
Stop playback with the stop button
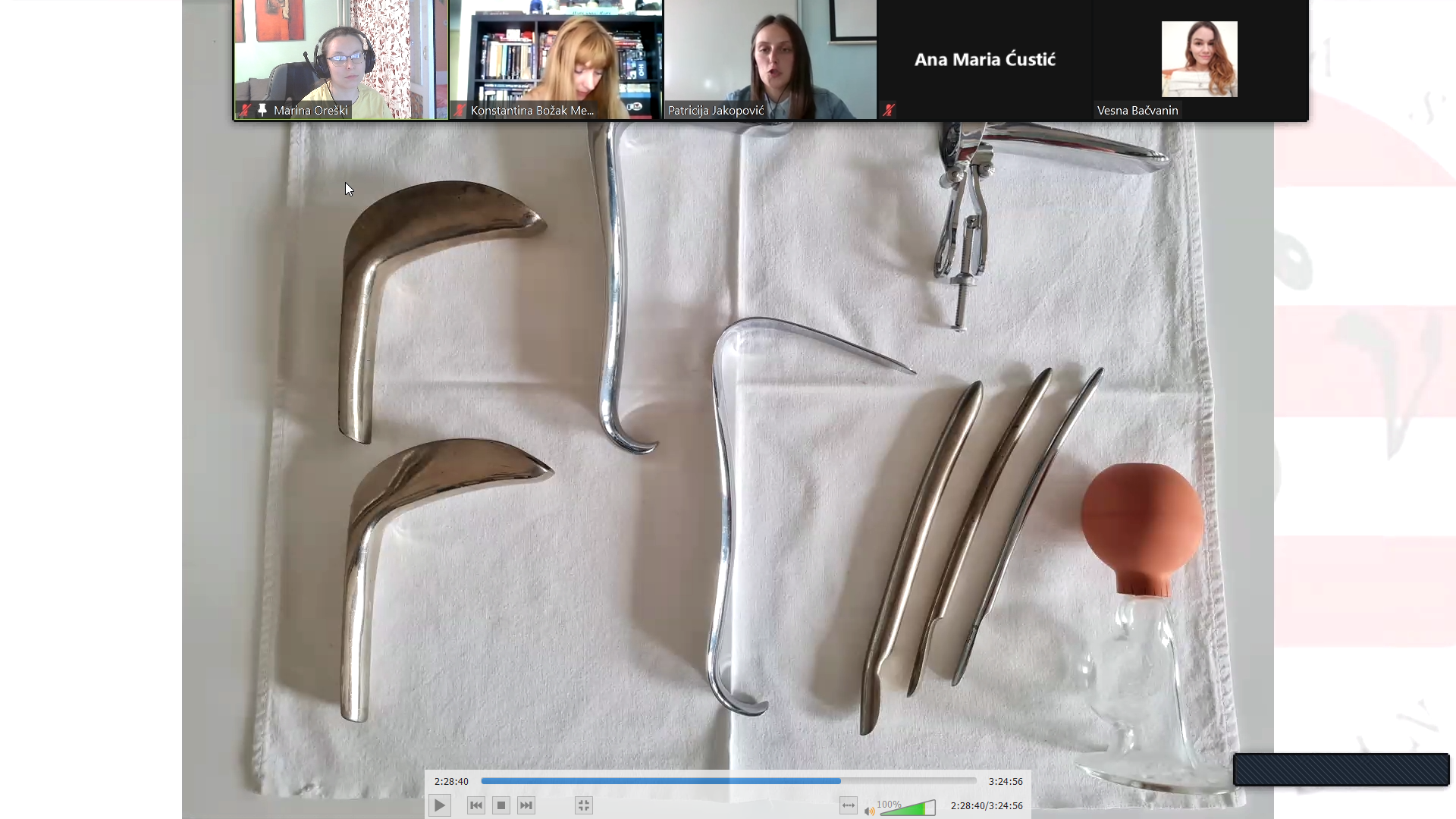501,805
